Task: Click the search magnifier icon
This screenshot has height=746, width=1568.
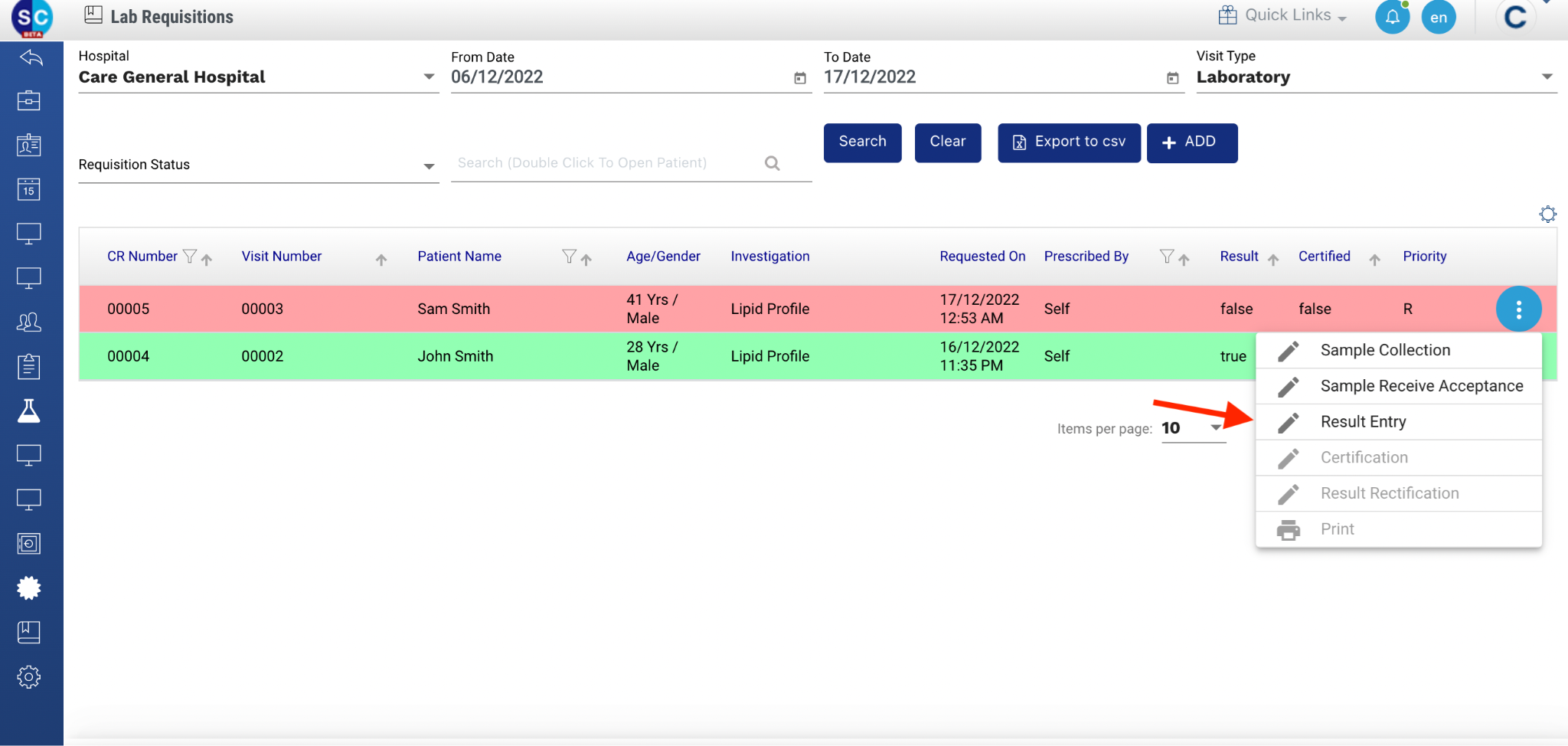Action: [772, 163]
